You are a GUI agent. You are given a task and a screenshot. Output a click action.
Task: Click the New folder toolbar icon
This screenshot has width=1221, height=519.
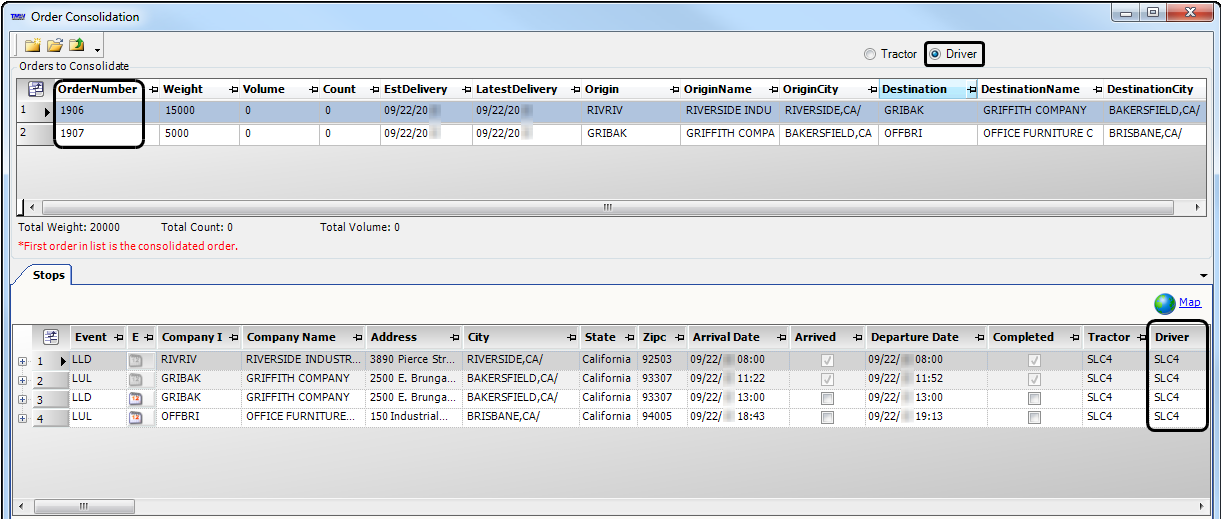click(33, 46)
